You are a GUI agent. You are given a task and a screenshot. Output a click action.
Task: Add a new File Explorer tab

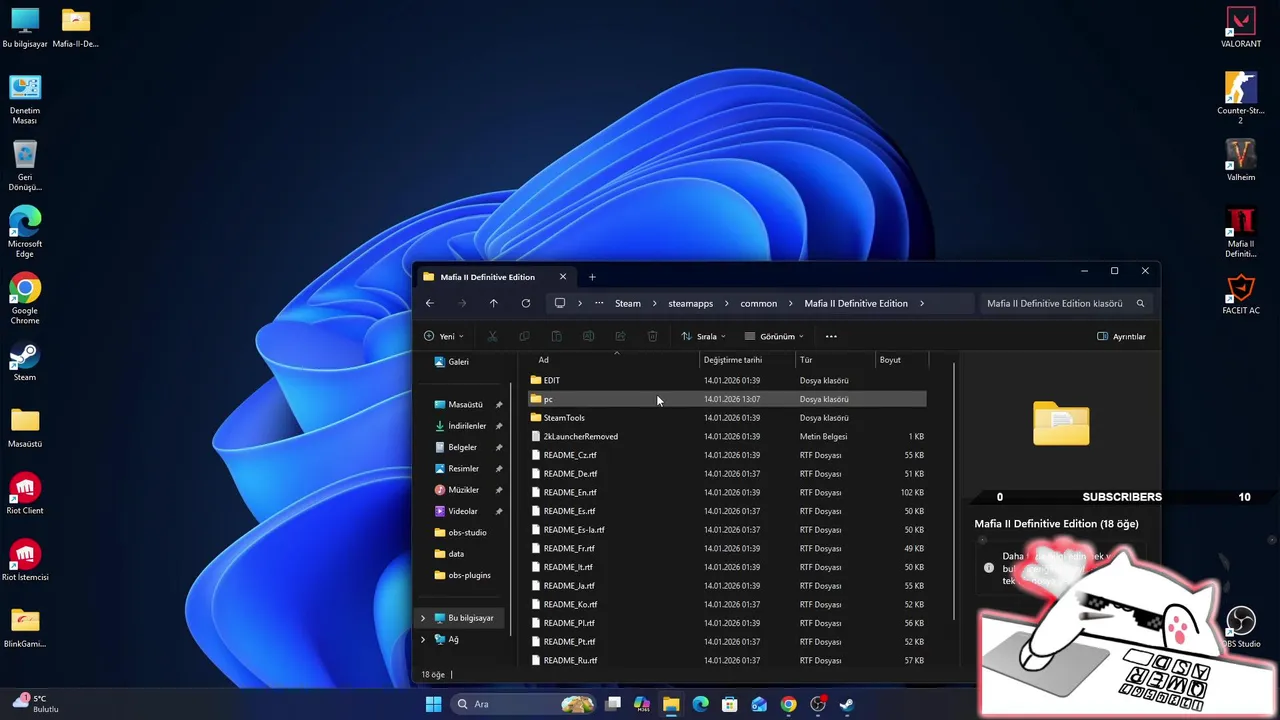[x=592, y=277]
